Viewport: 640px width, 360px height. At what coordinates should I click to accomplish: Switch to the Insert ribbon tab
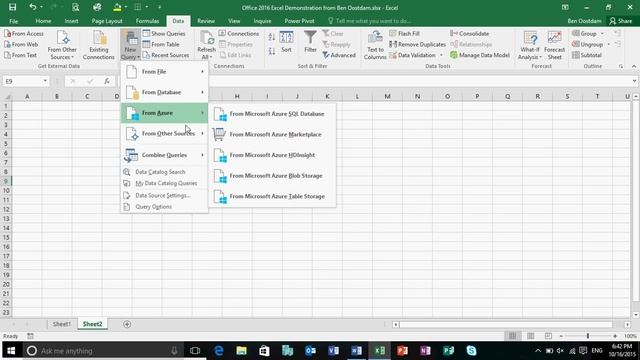[71, 21]
